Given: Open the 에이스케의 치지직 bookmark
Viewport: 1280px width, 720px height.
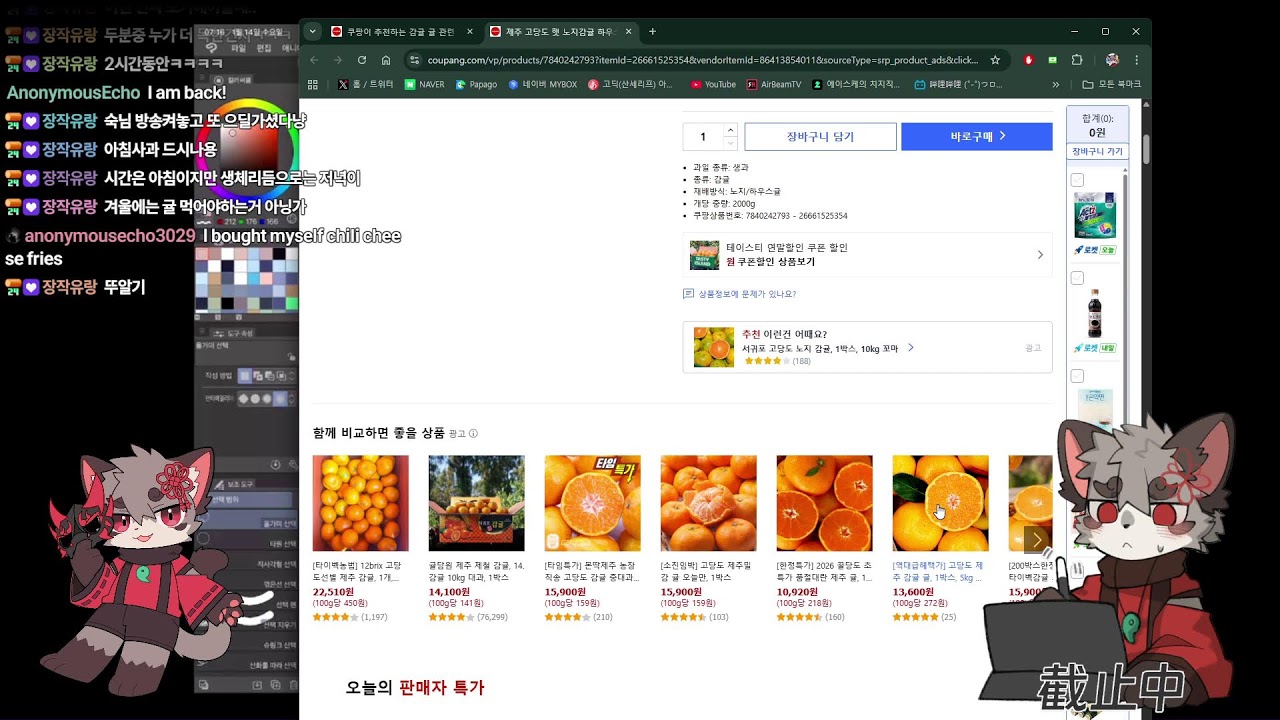Looking at the screenshot, I should coord(856,85).
